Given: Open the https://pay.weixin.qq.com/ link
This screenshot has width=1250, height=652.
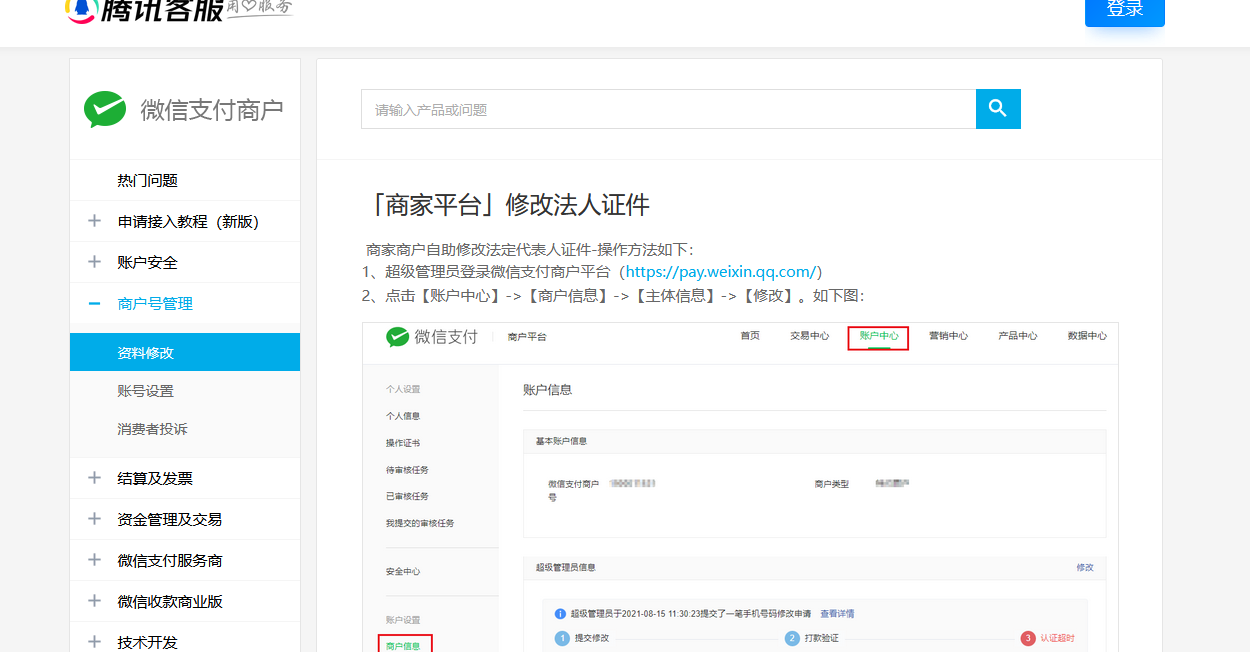Looking at the screenshot, I should click(x=721, y=272).
